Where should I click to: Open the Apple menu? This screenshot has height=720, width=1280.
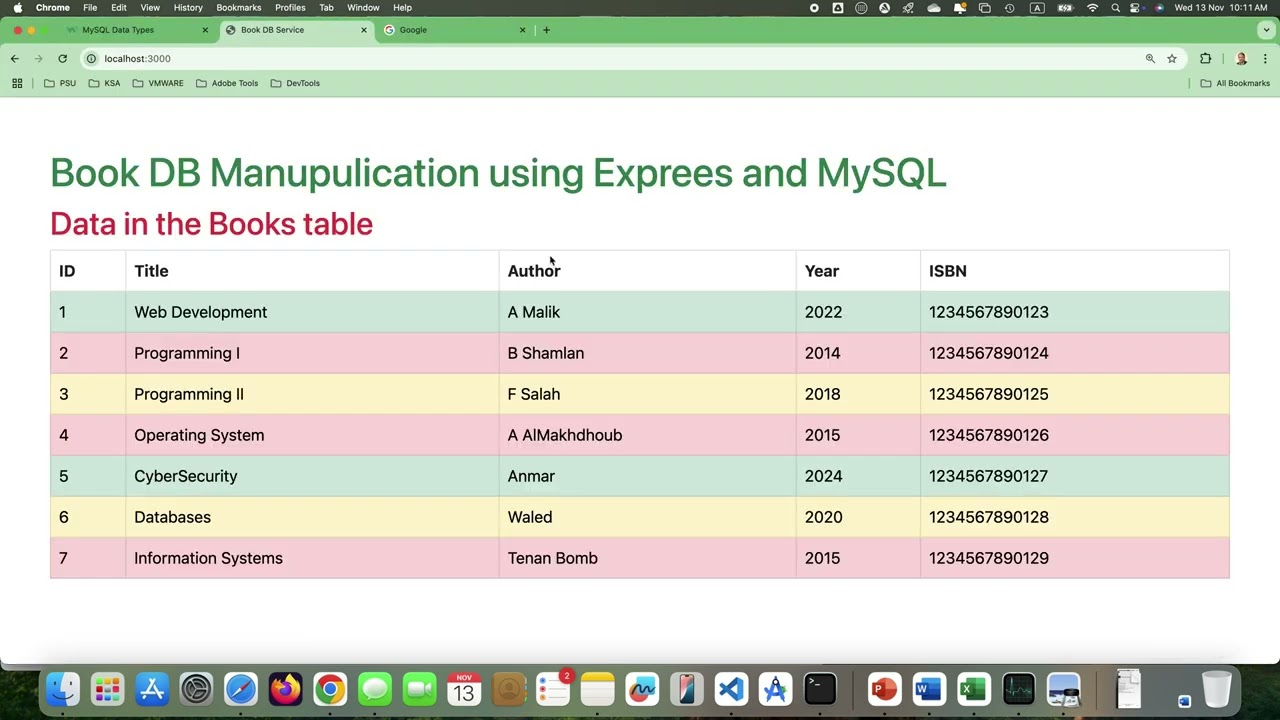pos(17,7)
